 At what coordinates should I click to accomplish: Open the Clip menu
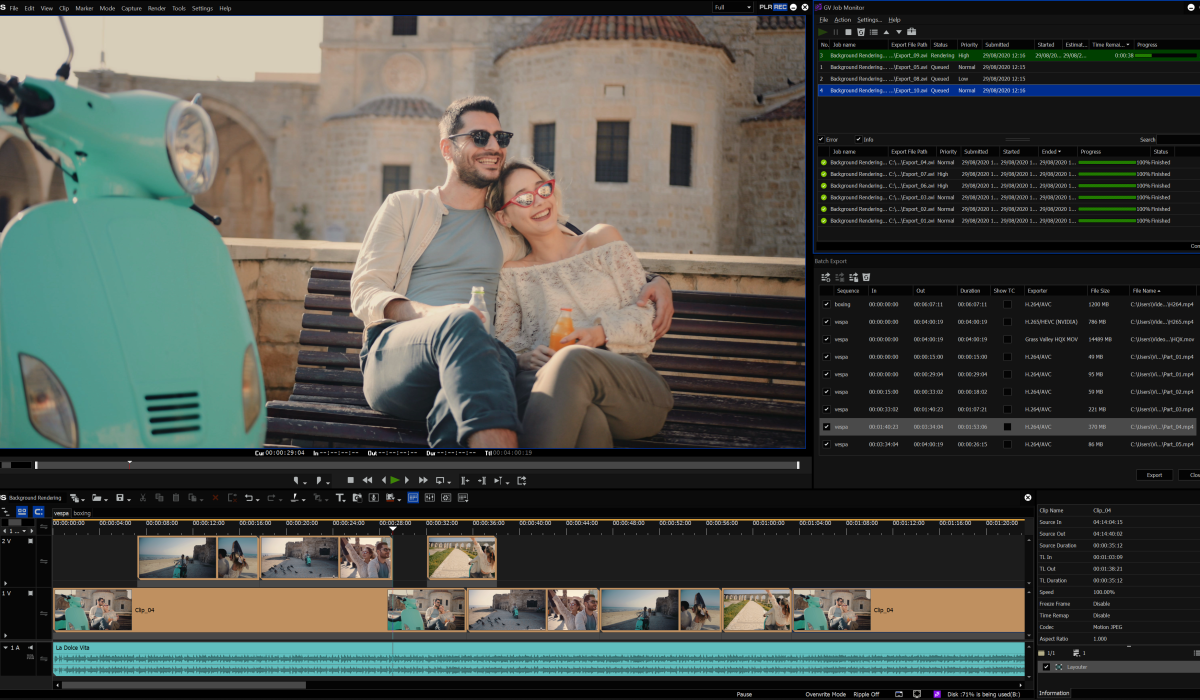64,8
